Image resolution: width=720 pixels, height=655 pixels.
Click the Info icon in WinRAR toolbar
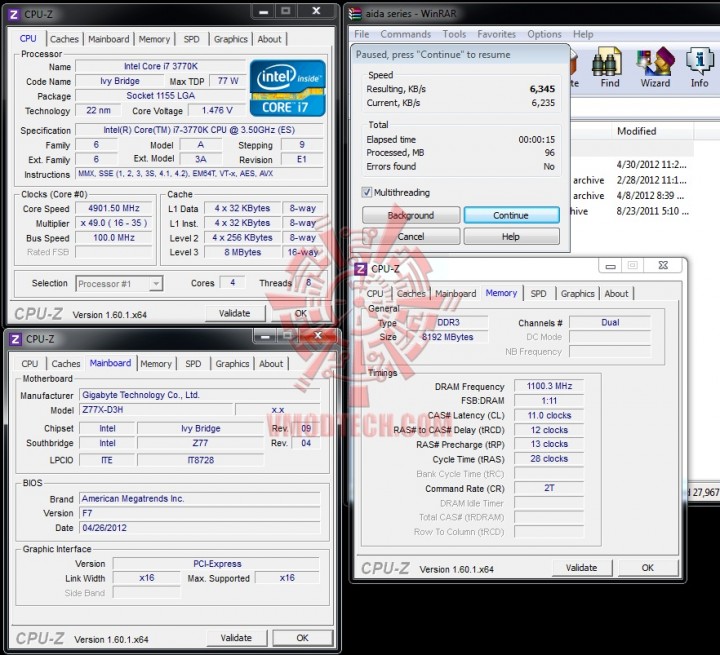[699, 68]
